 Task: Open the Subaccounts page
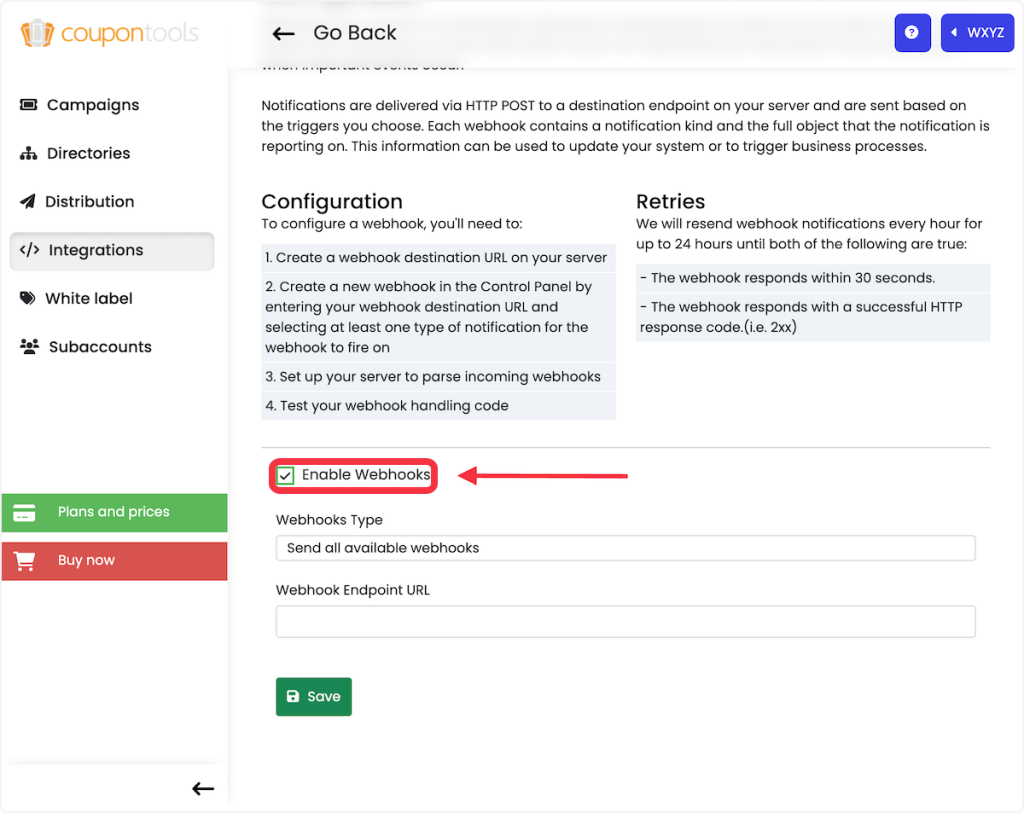coord(100,347)
